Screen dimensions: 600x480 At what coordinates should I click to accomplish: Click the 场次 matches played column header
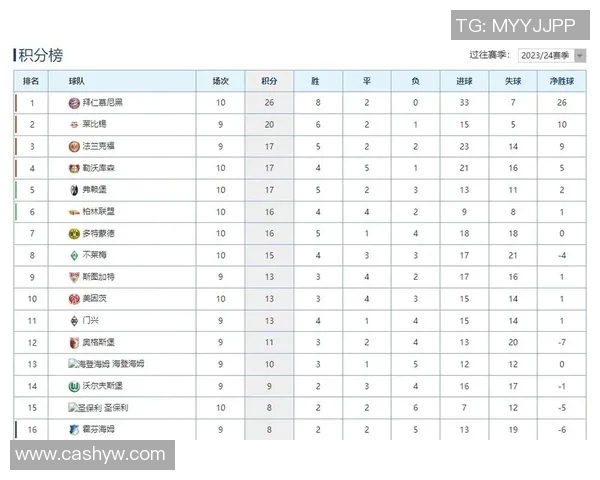coord(220,81)
